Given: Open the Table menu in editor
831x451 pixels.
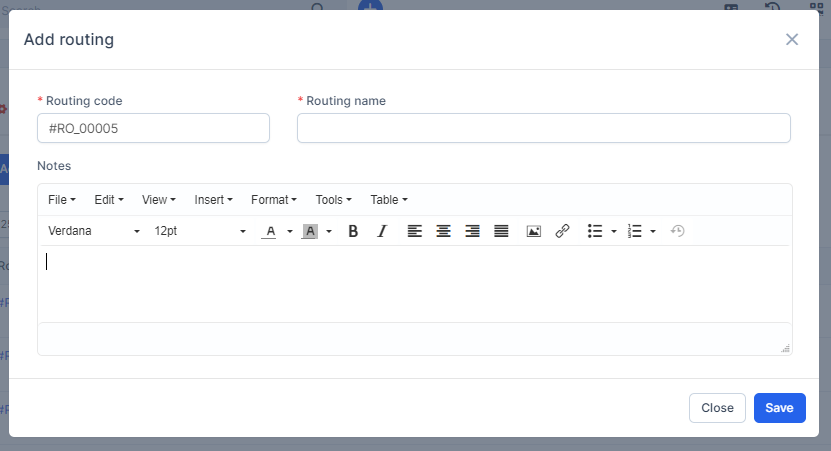Looking at the screenshot, I should click(x=388, y=200).
